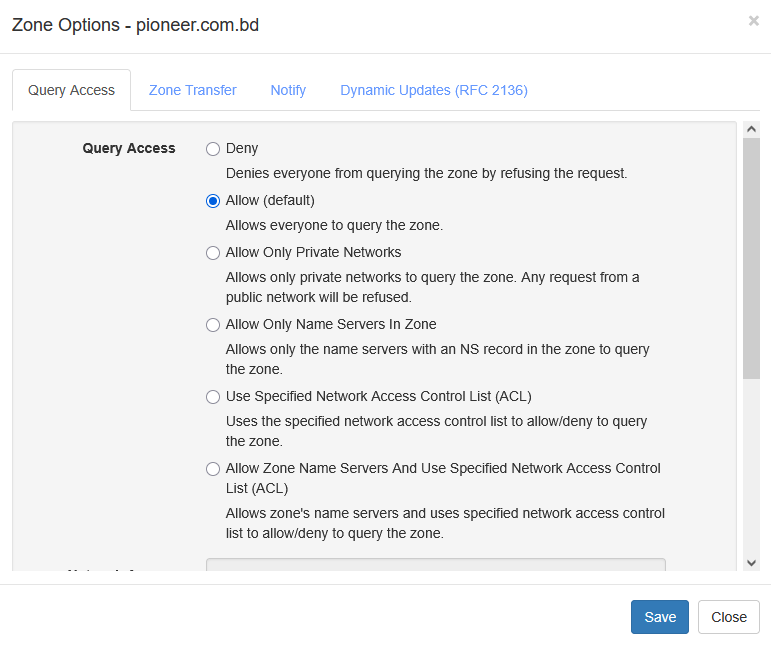This screenshot has width=771, height=646.
Task: Go to Dynamic Updates (RFC 2136) tab
Action: click(x=433, y=90)
